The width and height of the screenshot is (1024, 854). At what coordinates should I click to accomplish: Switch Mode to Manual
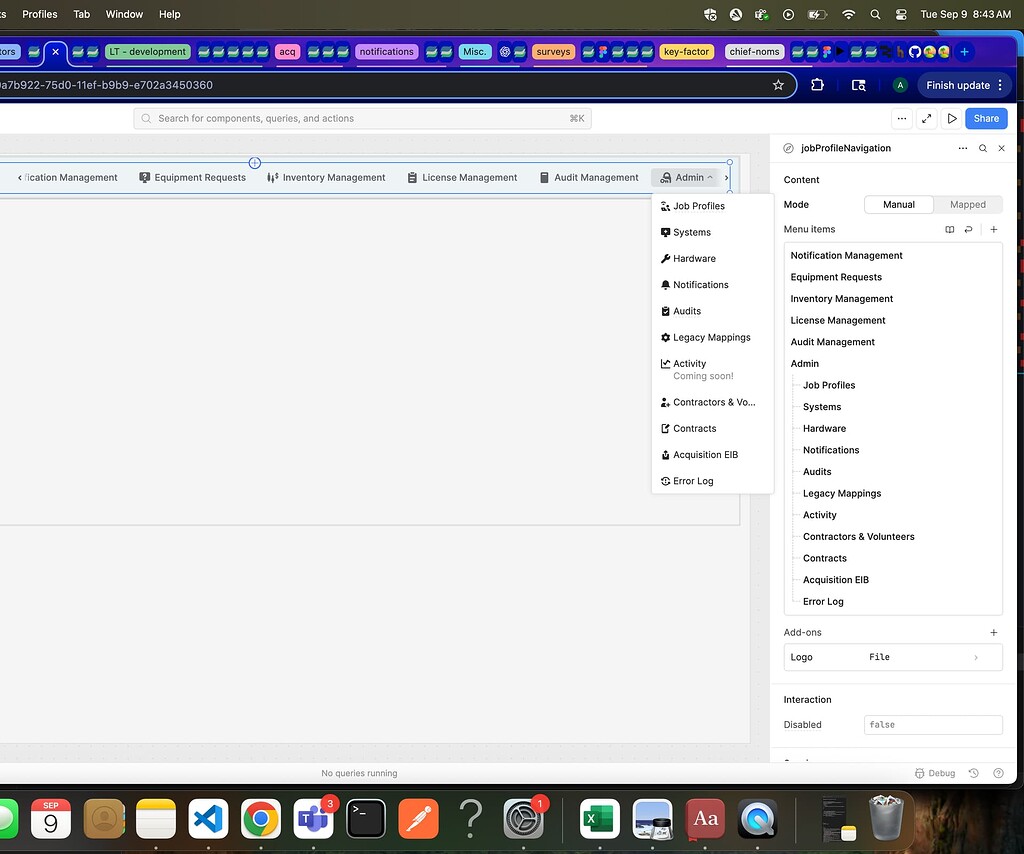click(898, 204)
